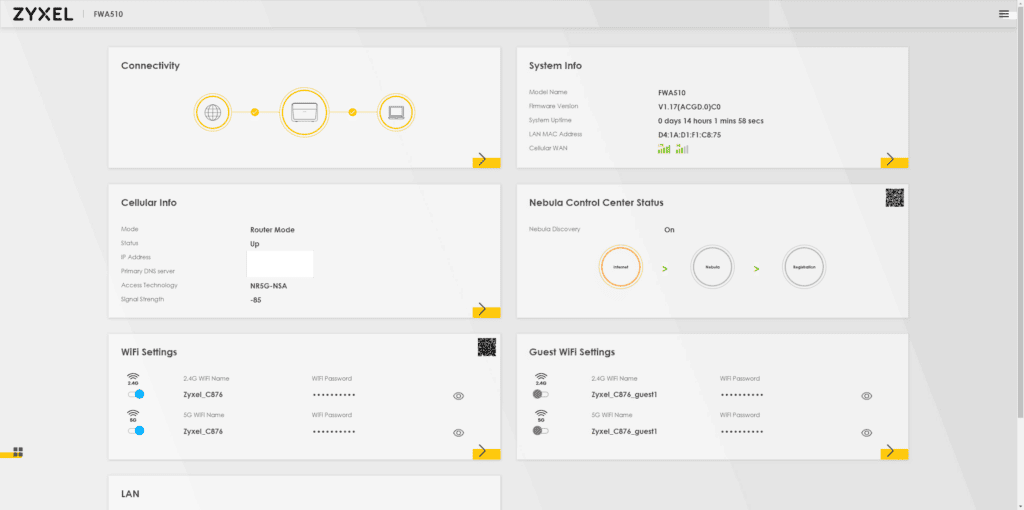Viewport: 1024px width, 510px height.
Task: Toggle the 5G WiFi switch for Zyxel_C876
Action: (x=136, y=431)
